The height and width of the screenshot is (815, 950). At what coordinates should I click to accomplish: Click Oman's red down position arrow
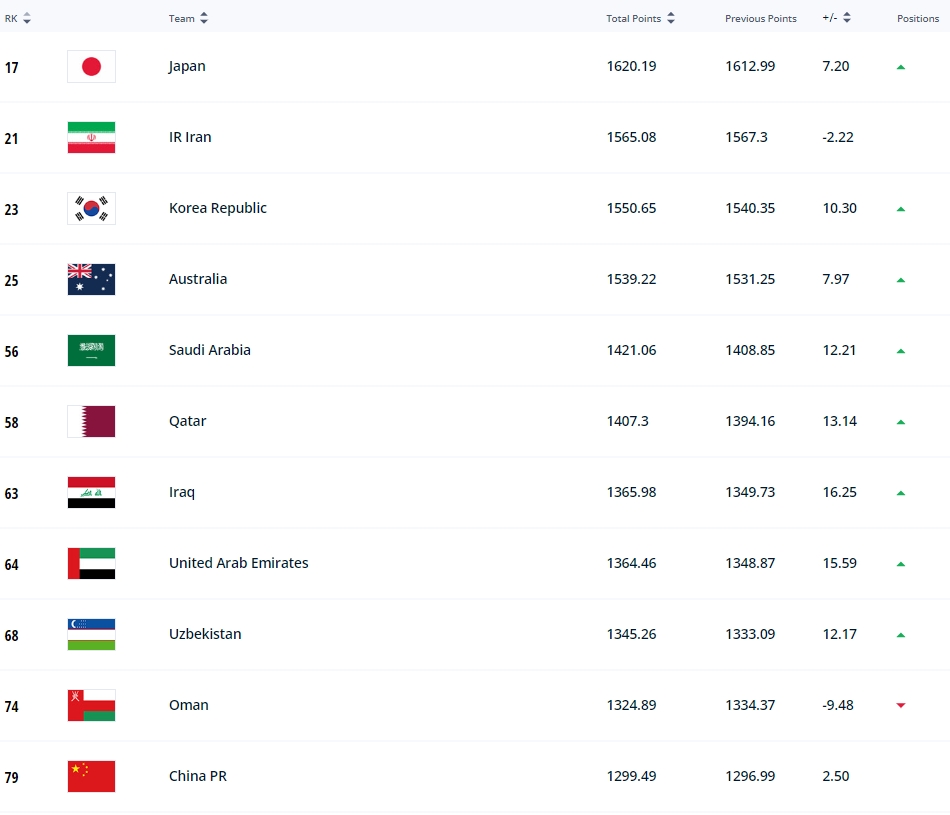[901, 705]
